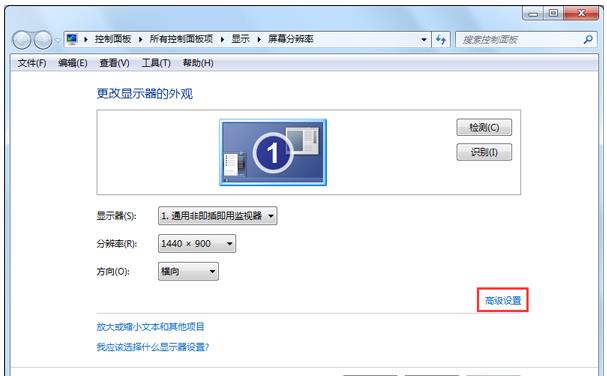Screen dimensions: 607x376
Task: Open the 方向(O) orientation dropdown
Action: pos(188,271)
